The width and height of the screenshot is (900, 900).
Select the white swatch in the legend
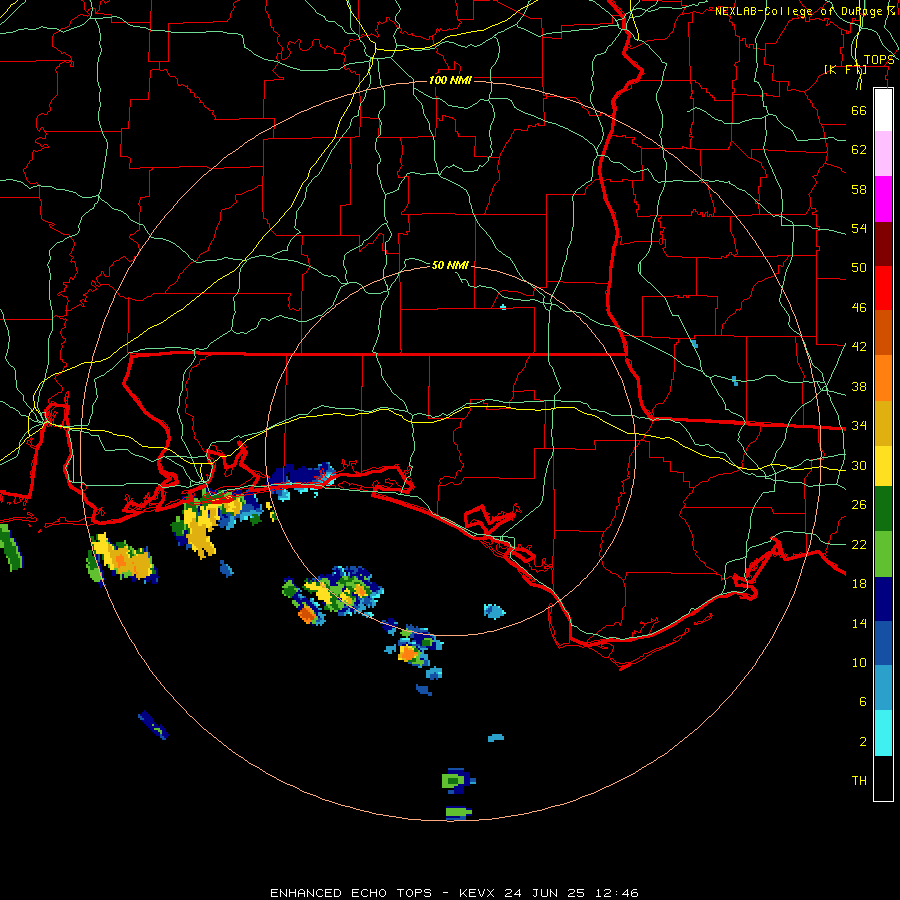point(883,110)
